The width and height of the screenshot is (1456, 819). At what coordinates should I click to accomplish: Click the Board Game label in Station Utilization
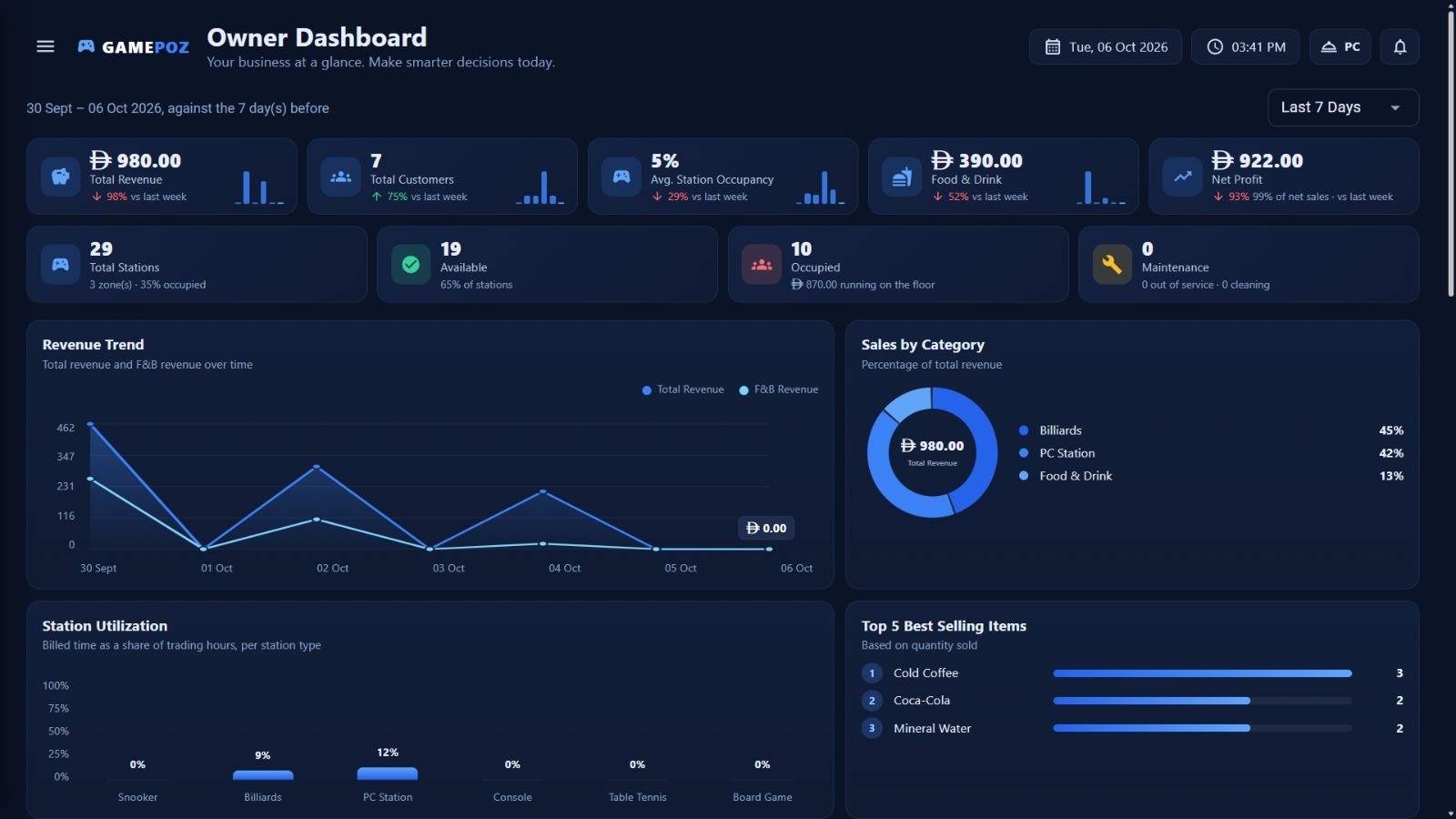[763, 797]
